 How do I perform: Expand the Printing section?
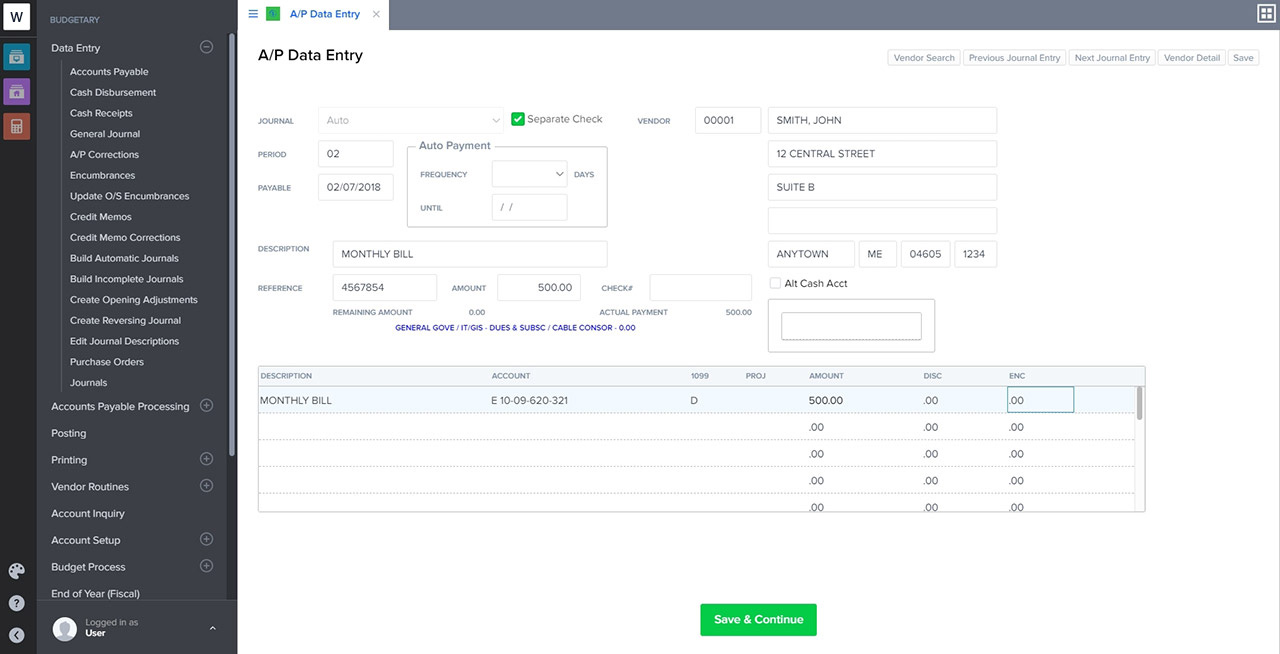(x=207, y=460)
